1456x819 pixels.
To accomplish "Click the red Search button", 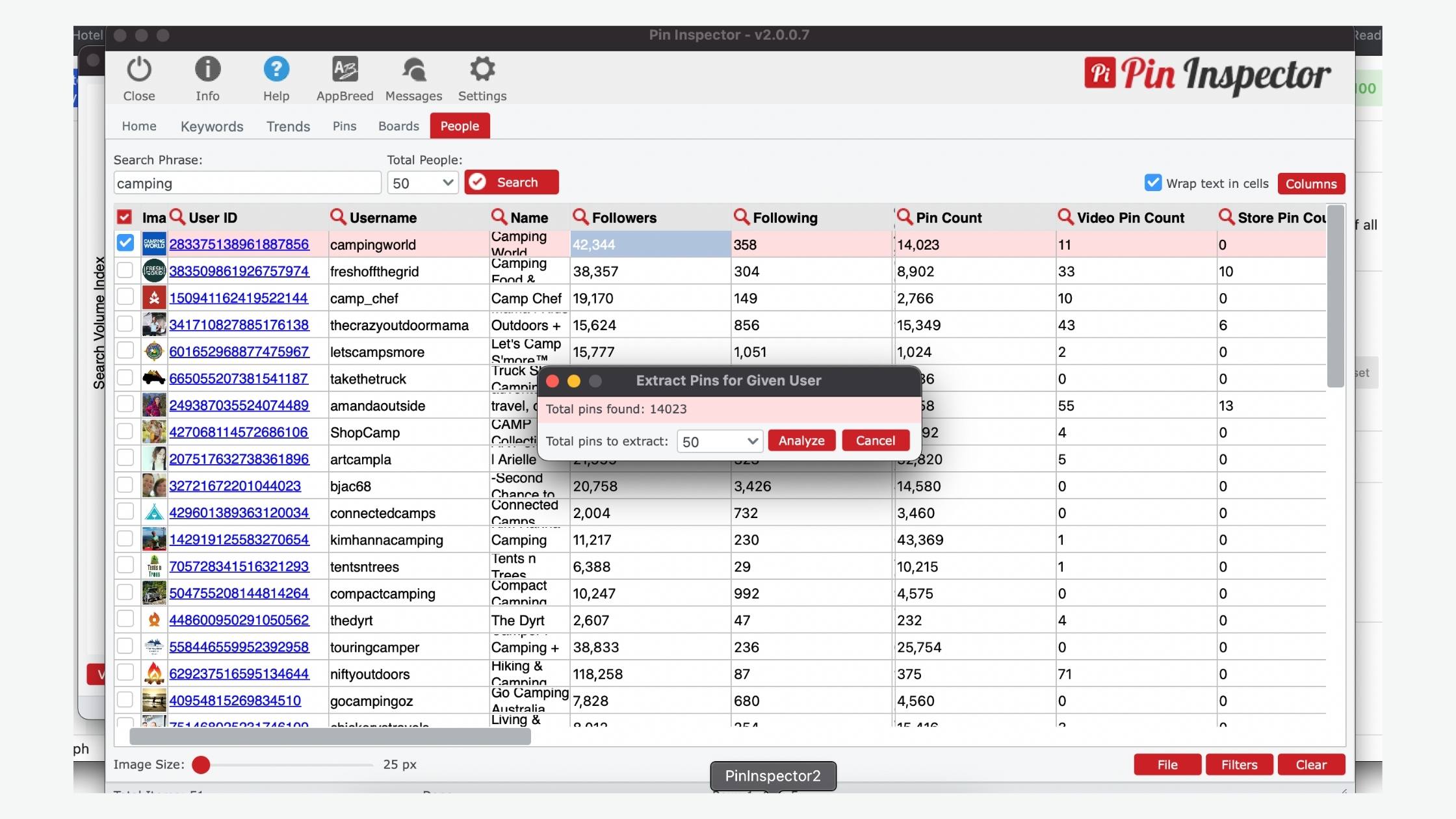I will (x=512, y=182).
